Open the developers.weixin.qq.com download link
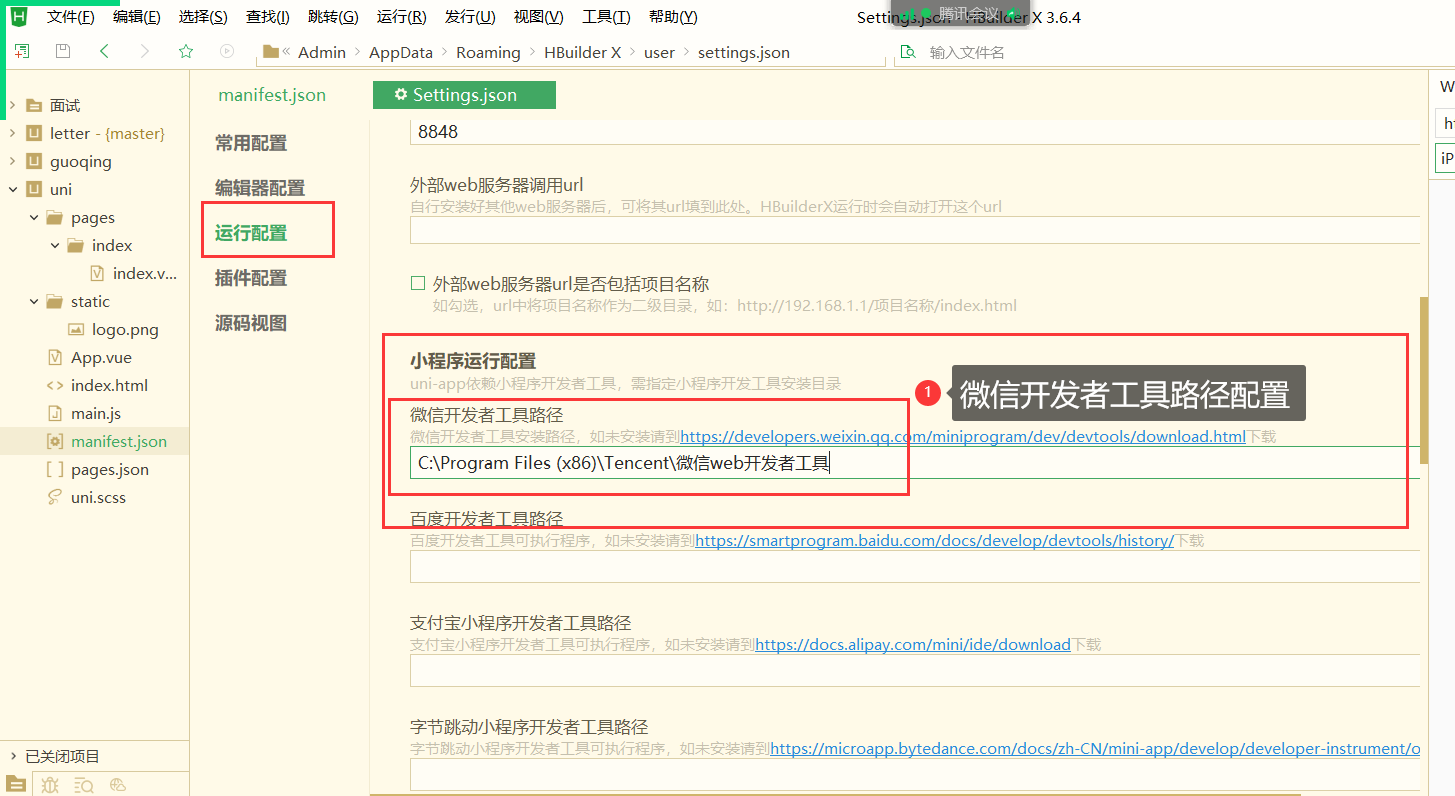The image size is (1455, 796). (962, 437)
